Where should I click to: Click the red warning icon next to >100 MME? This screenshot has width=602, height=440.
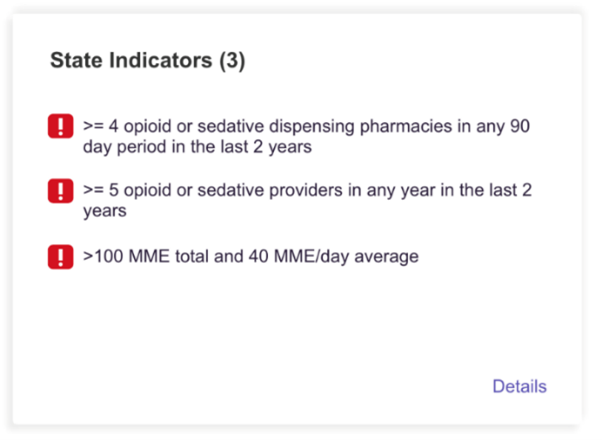[60, 257]
